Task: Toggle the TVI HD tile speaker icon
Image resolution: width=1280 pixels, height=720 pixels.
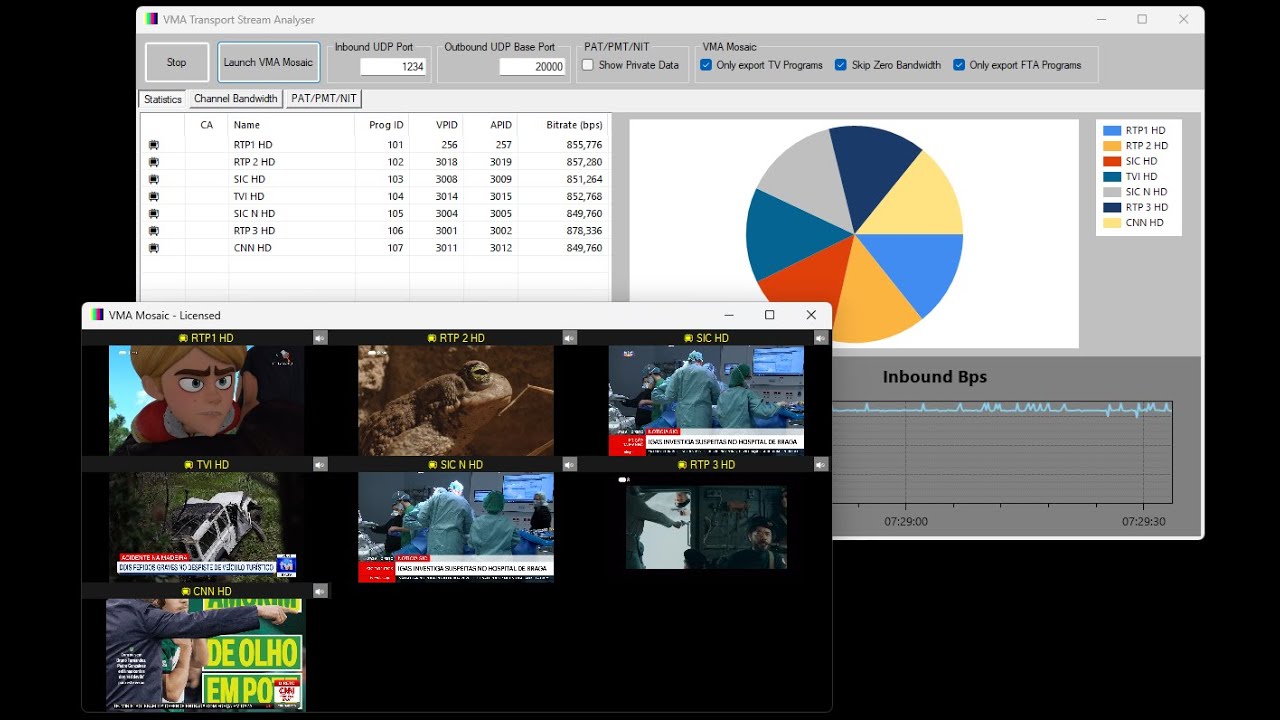Action: [x=320, y=465]
